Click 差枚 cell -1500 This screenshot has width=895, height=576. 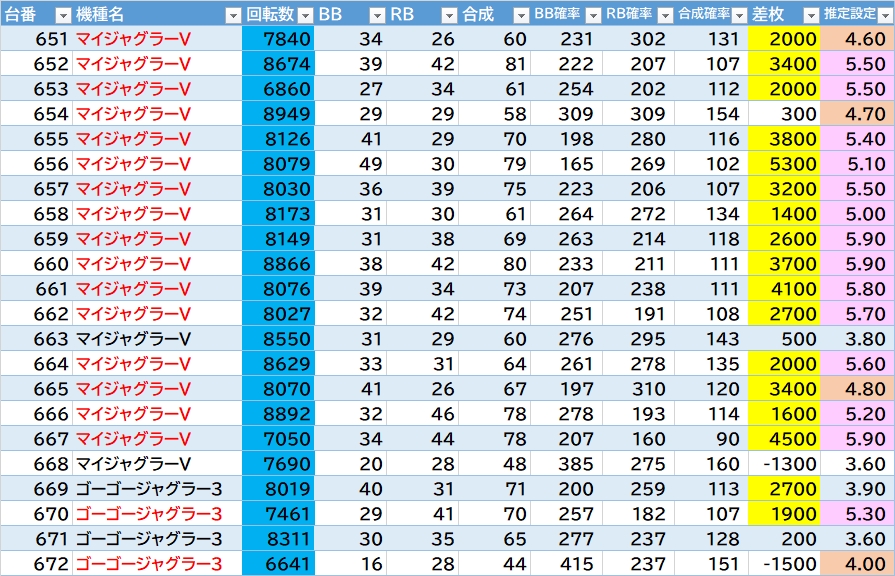point(784,564)
